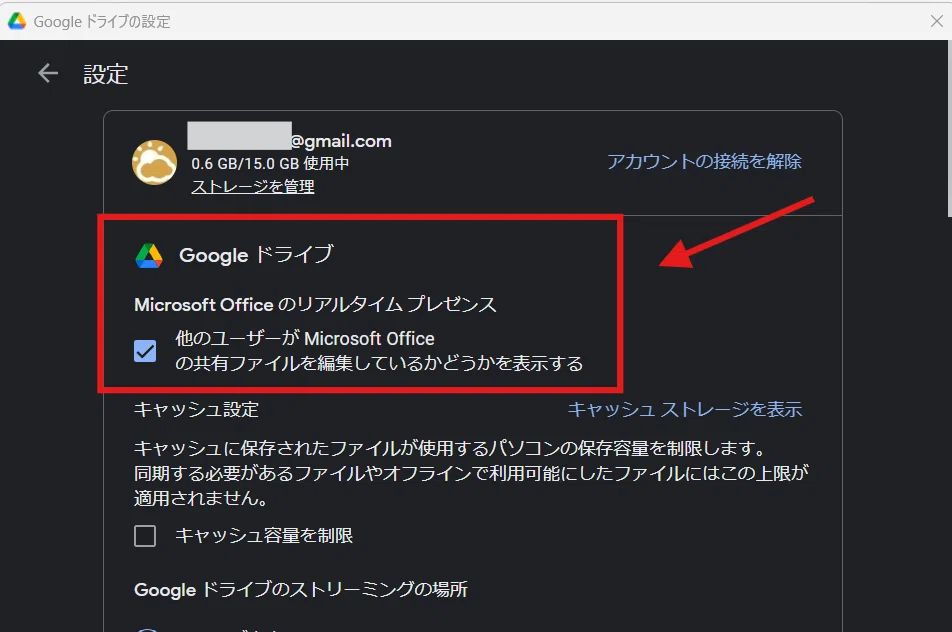The height and width of the screenshot is (632, 952).
Task: Go back using the arrow beside 設定
Action: coord(48,73)
